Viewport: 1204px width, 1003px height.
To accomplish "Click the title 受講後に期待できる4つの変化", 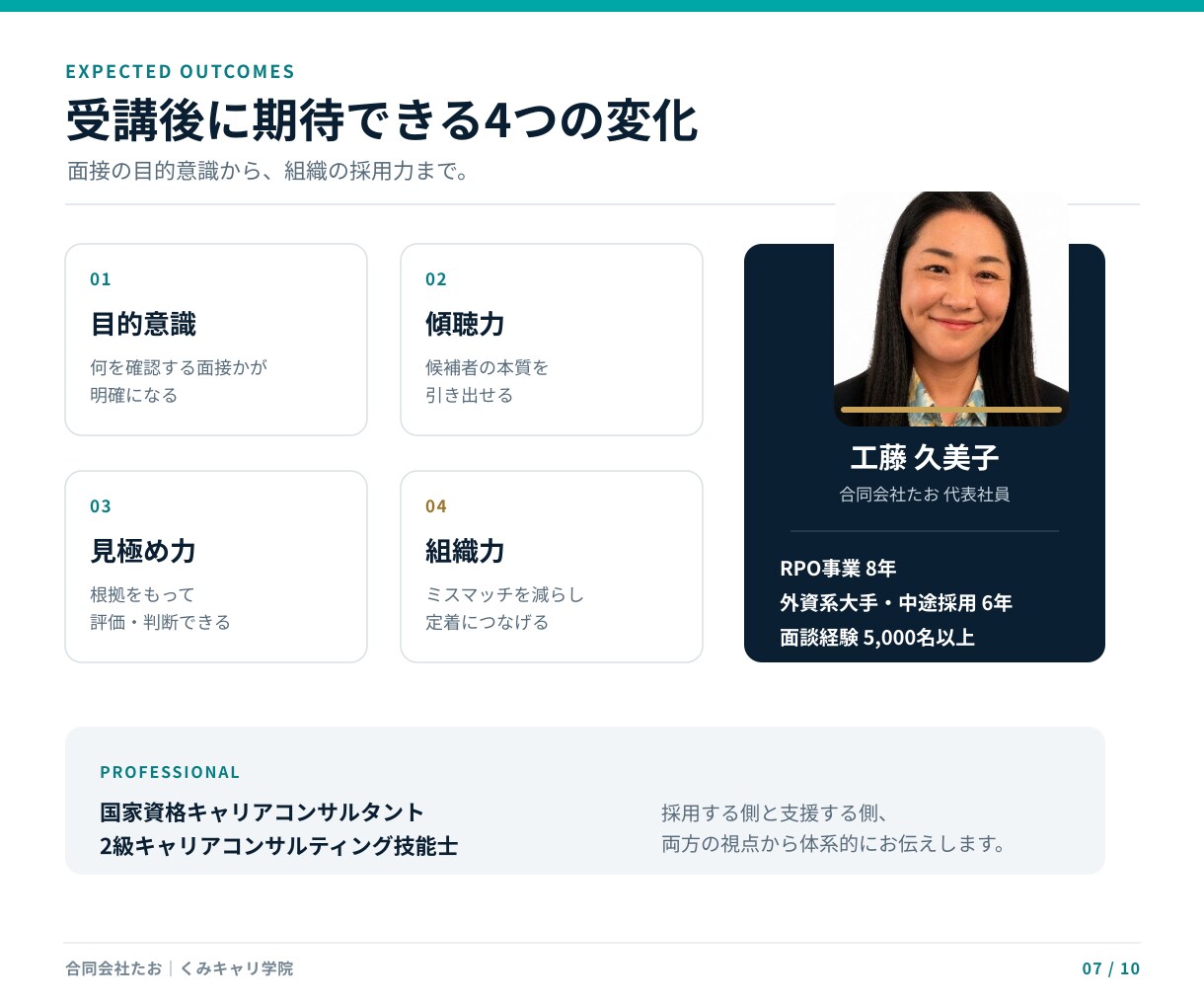I will 382,120.
